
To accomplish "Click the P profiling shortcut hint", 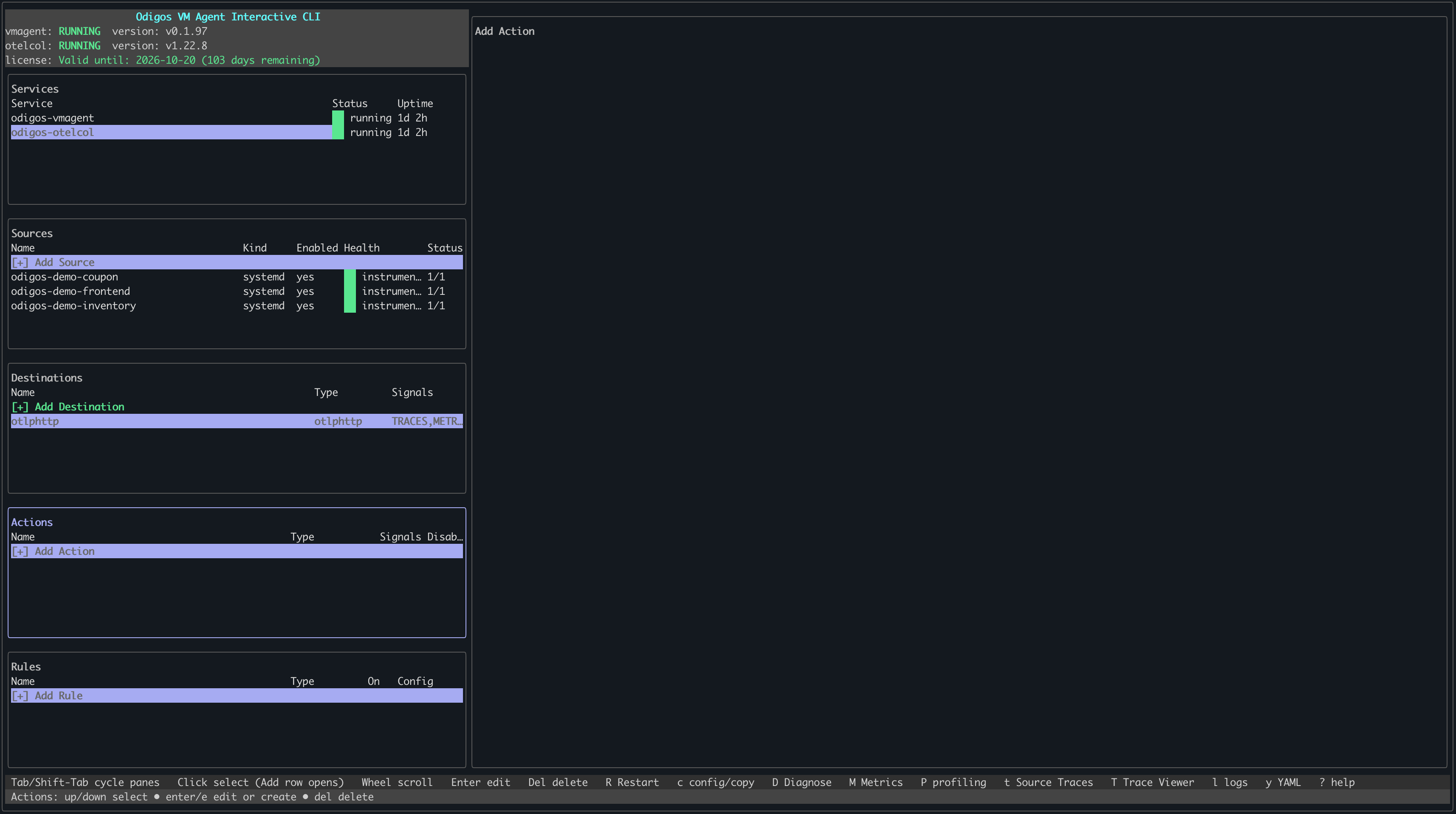I will [x=953, y=782].
